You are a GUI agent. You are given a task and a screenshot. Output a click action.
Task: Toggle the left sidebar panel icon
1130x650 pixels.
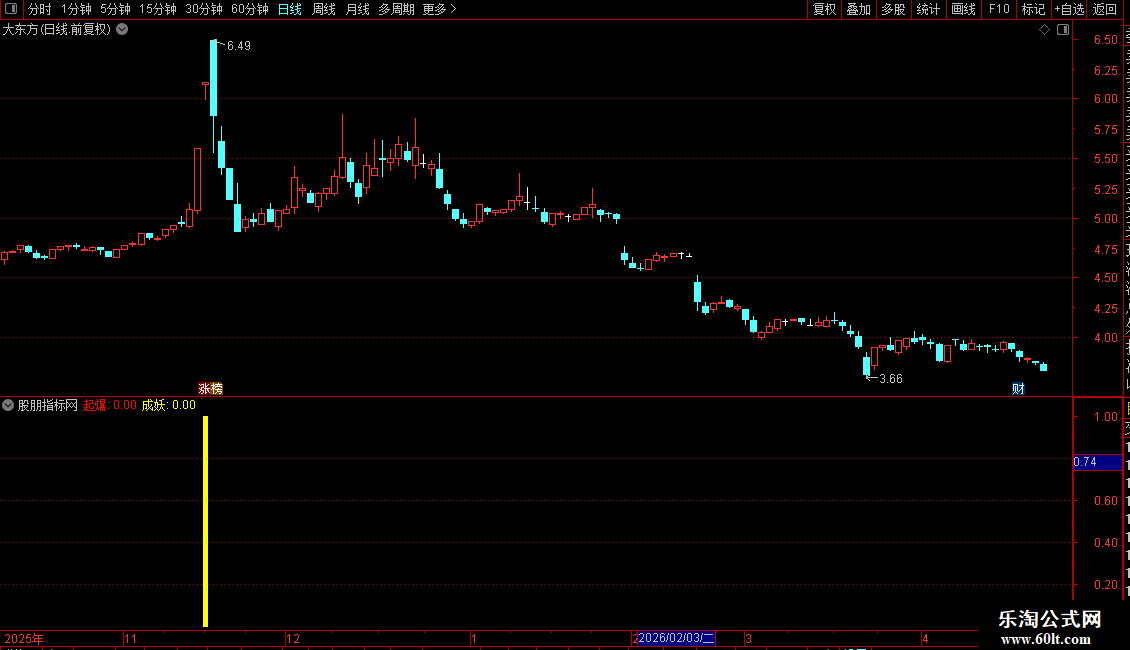pyautogui.click(x=11, y=9)
